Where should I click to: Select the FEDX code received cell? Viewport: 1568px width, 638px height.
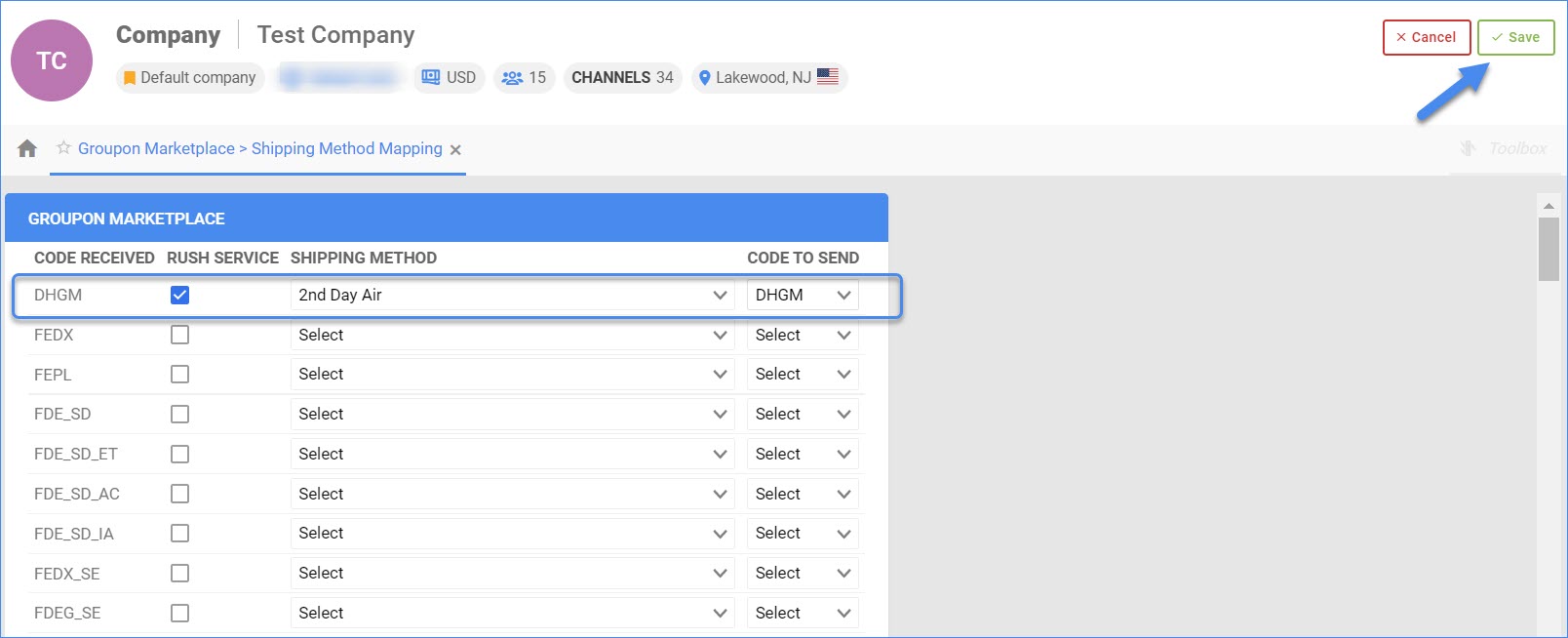coord(54,335)
